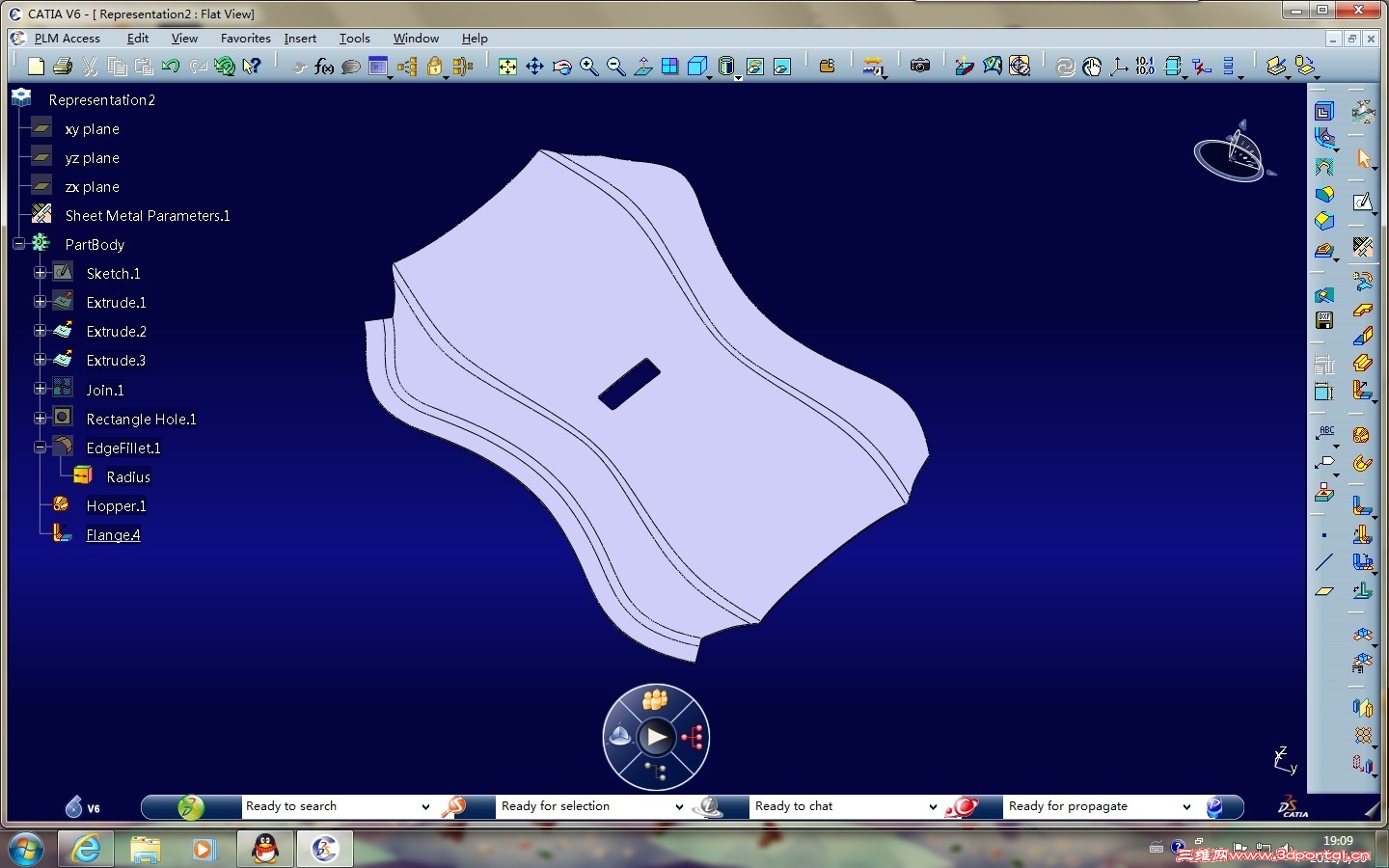The image size is (1389, 868).
Task: Open the PLM Access menu
Action: click(x=67, y=39)
